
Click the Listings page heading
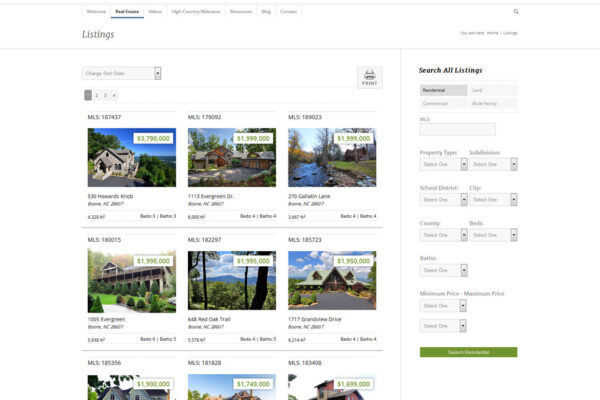coord(98,34)
